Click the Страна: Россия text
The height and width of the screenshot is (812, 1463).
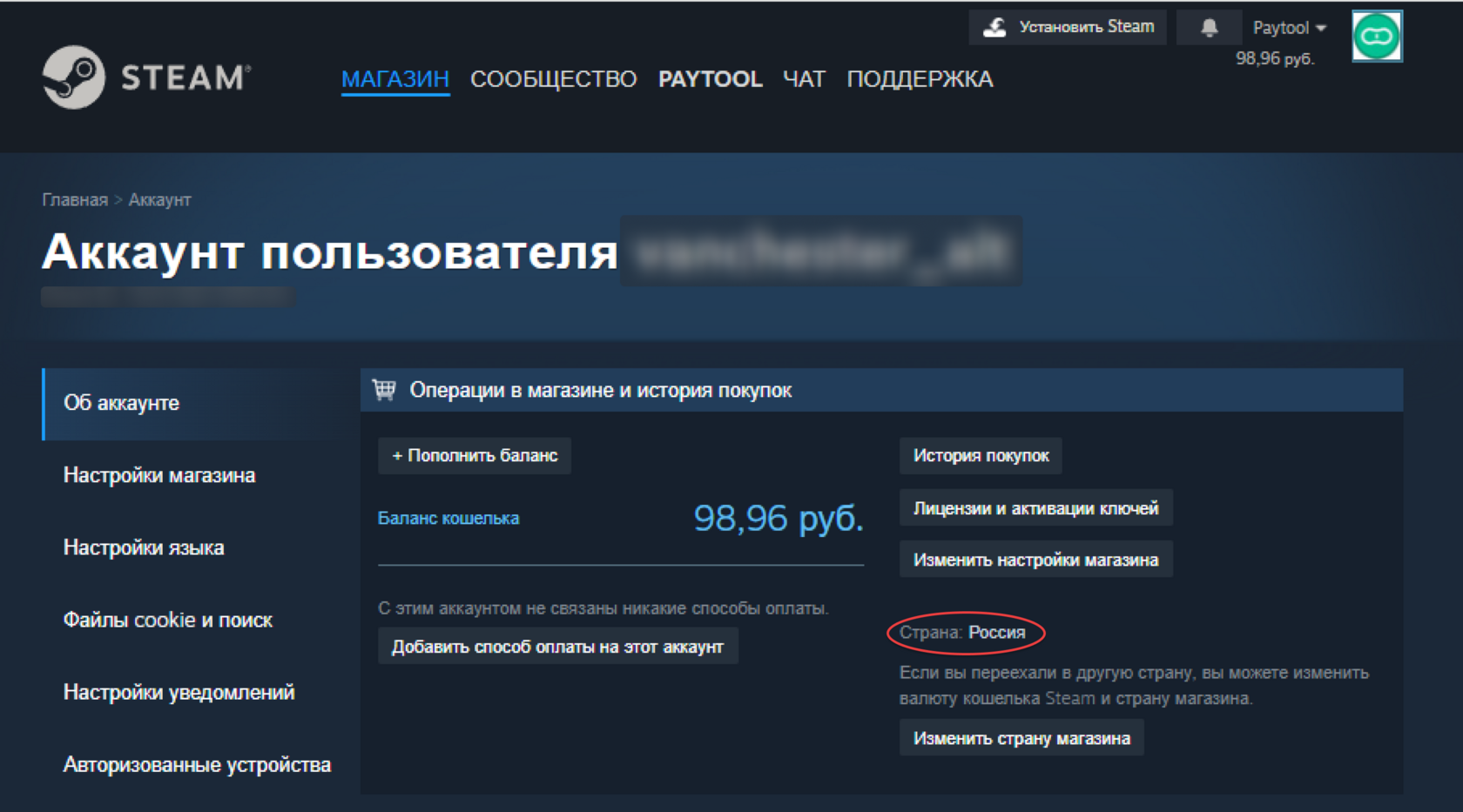963,633
